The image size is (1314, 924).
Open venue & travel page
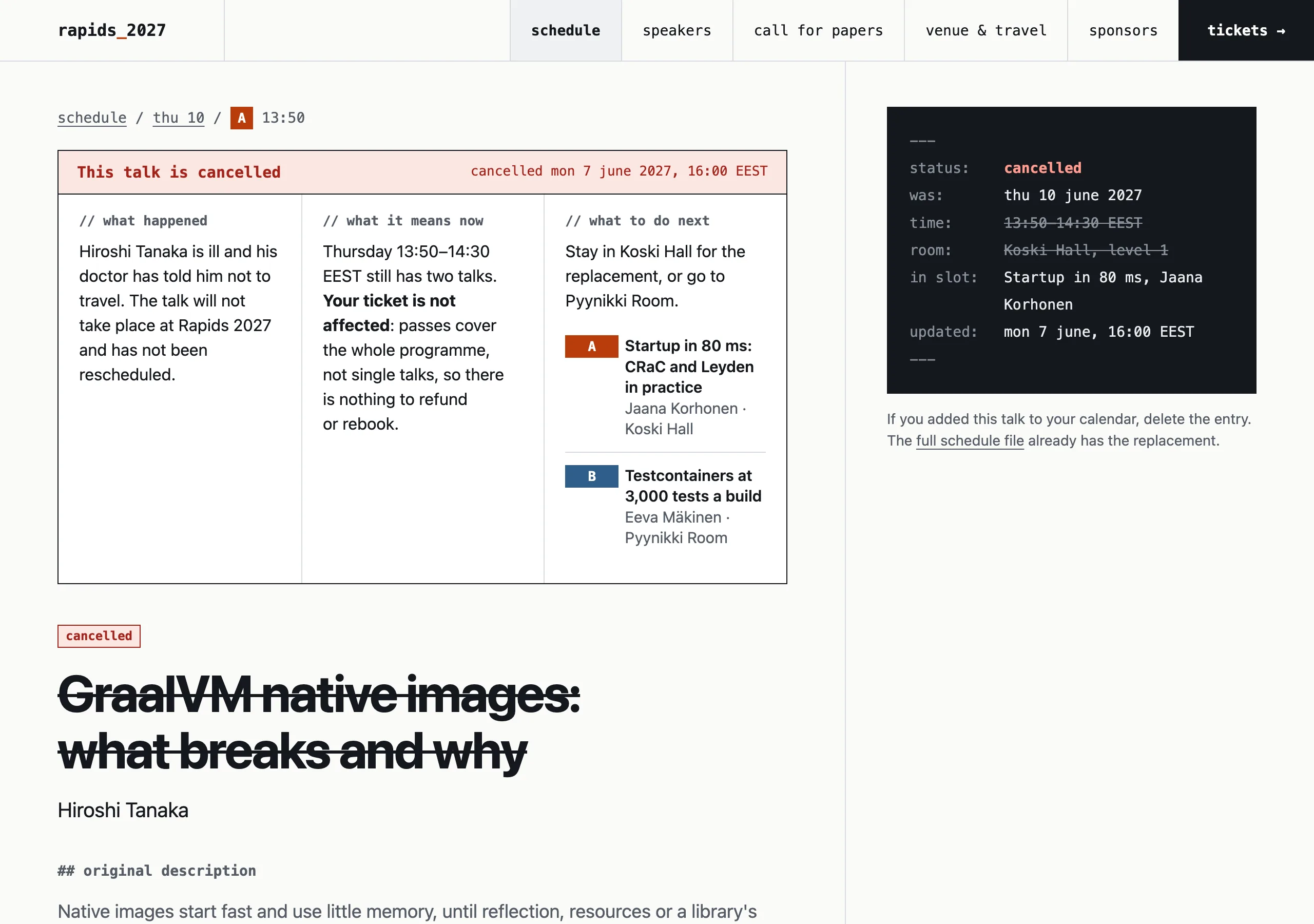[x=985, y=30]
